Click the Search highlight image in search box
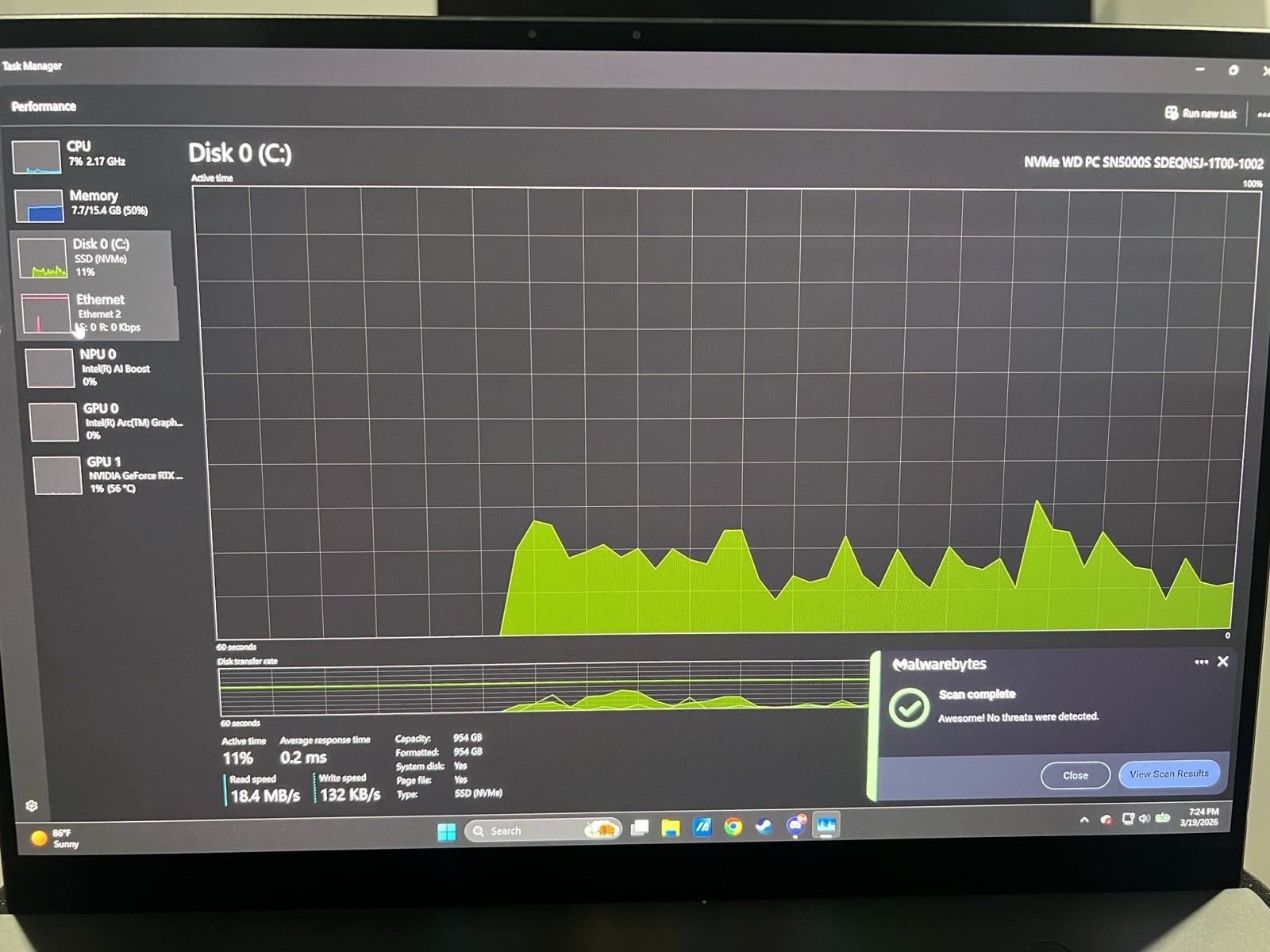Screen dimensions: 1270x952 602,830
